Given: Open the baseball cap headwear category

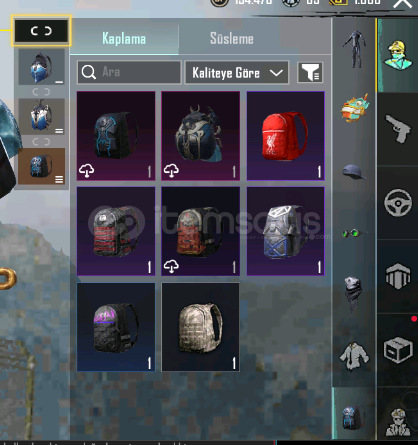Looking at the screenshot, I should pyautogui.click(x=354, y=172).
